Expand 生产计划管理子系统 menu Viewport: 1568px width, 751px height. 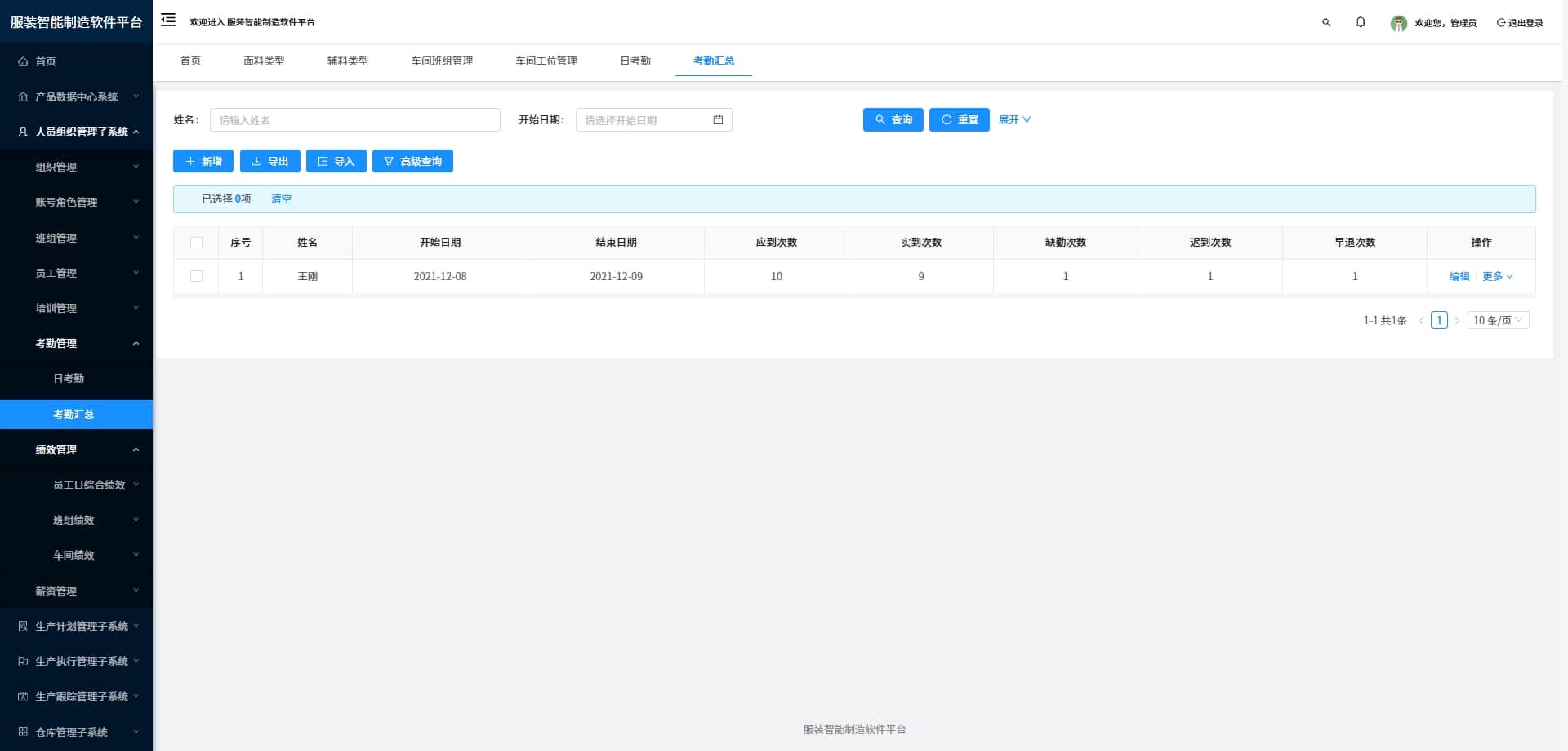tap(76, 626)
